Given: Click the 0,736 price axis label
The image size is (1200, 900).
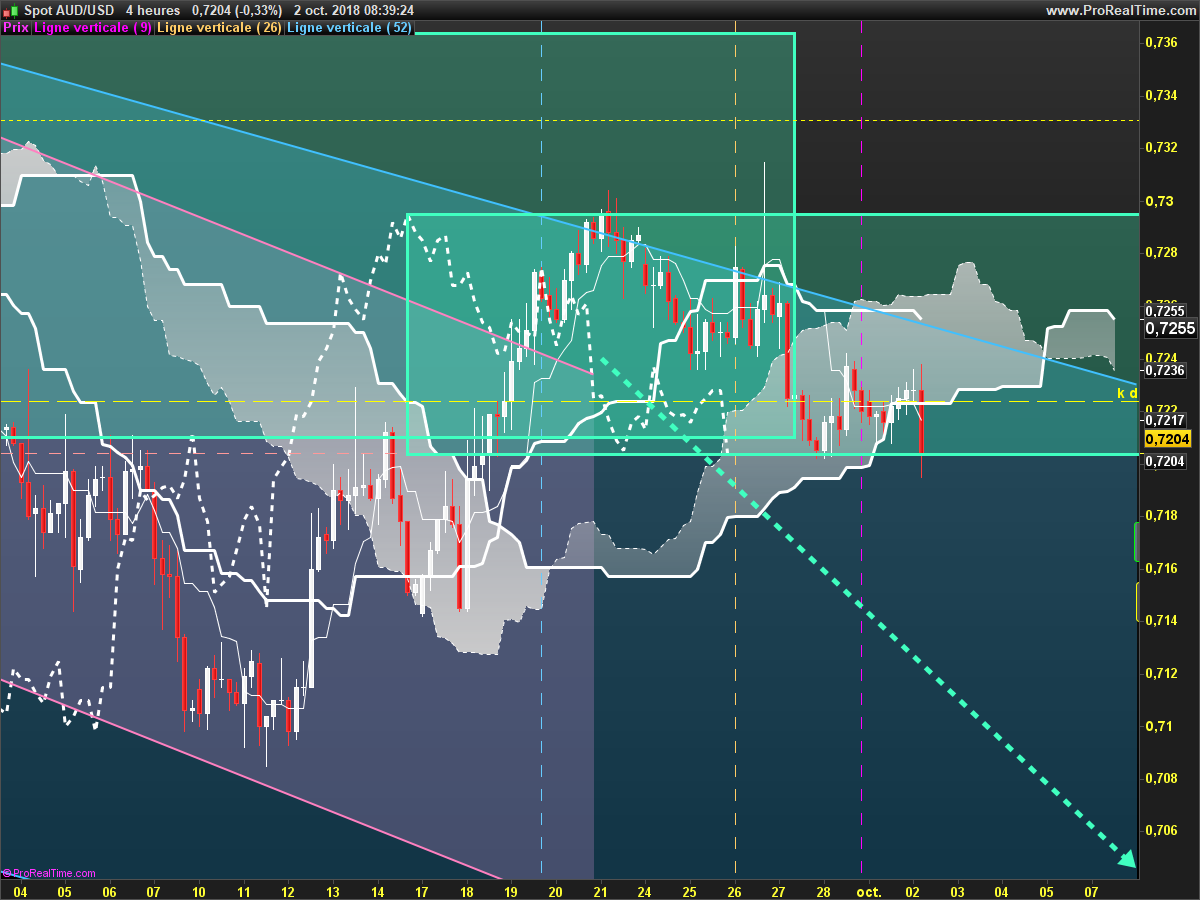Looking at the screenshot, I should click(1160, 42).
